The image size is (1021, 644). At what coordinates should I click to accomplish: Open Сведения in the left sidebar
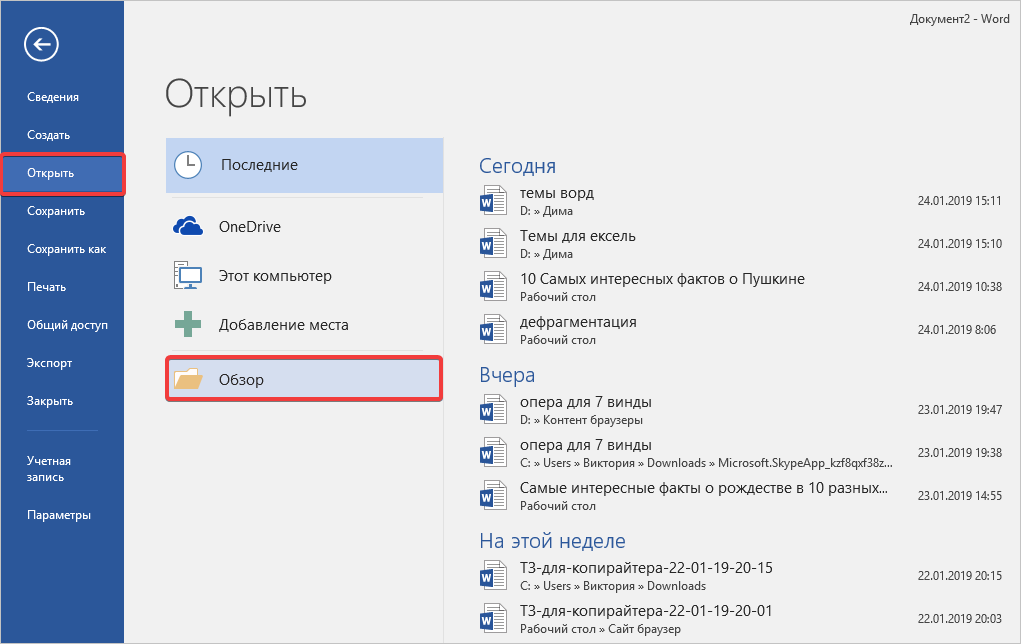(53, 97)
